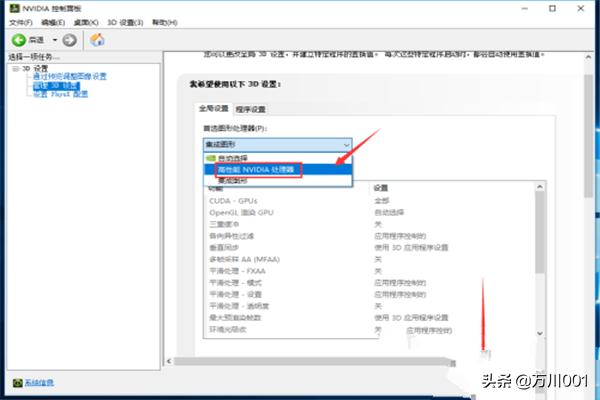Close the NVIDIA control panel window
Screen dimensions: 600x400
pos(580,8)
